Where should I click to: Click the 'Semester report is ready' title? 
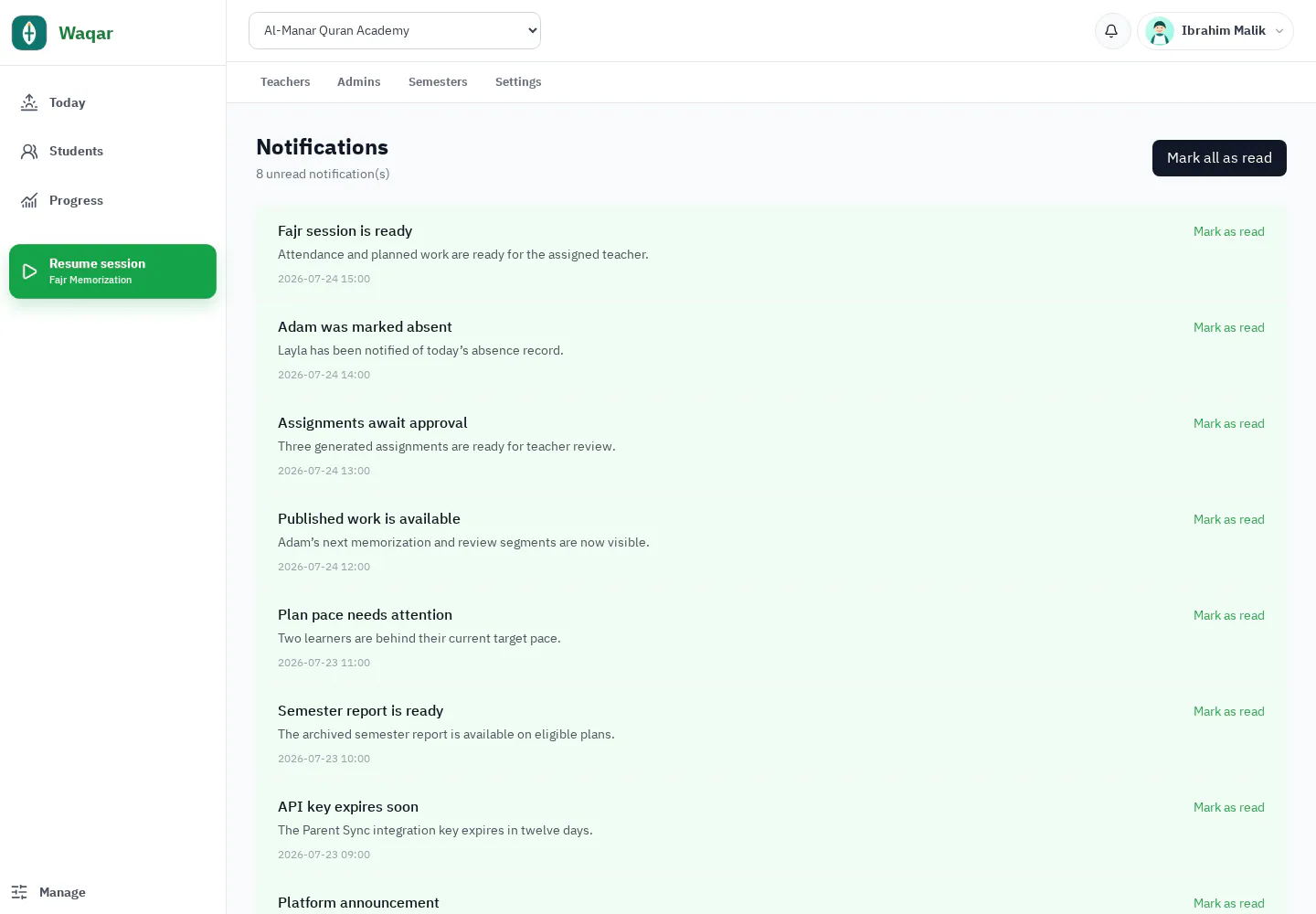click(360, 711)
